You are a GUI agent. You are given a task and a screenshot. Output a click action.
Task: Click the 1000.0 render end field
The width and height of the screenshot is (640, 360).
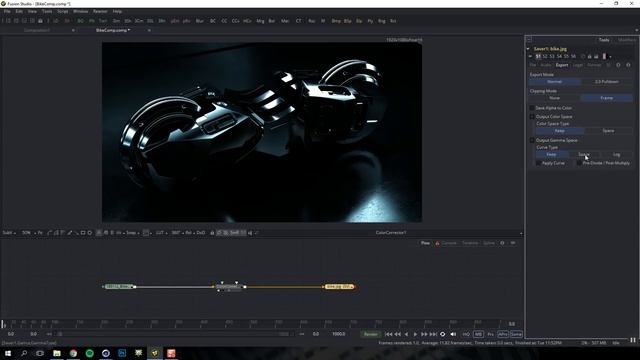(x=338, y=334)
